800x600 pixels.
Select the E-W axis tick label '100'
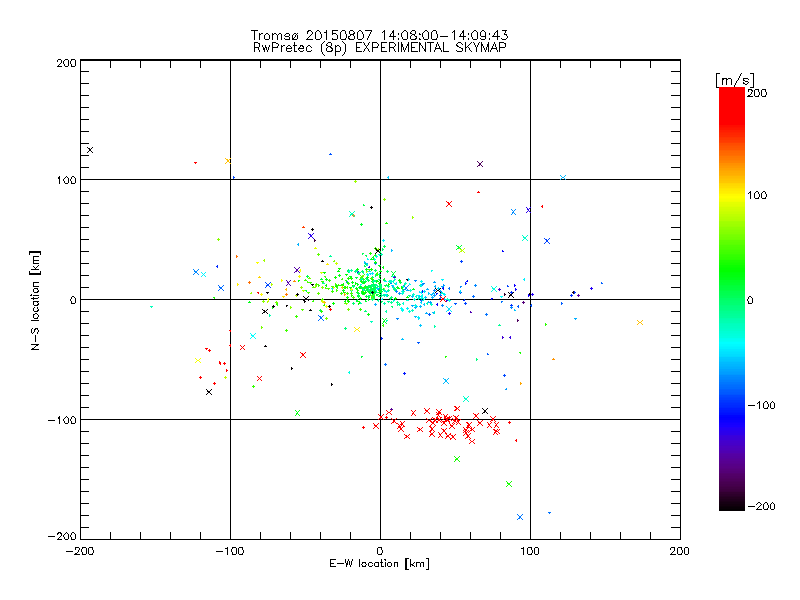[530, 552]
